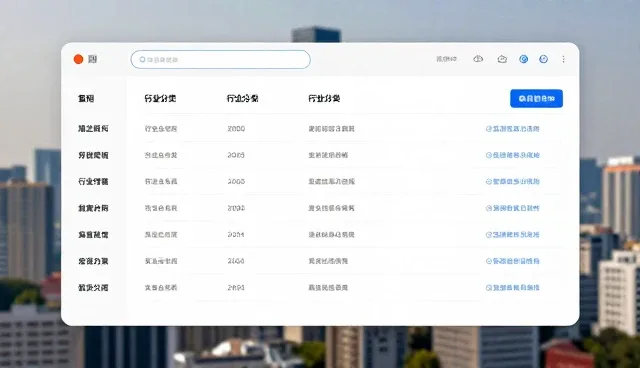The width and height of the screenshot is (640, 368).
Task: Open the cloud upload icon in header
Action: click(478, 59)
